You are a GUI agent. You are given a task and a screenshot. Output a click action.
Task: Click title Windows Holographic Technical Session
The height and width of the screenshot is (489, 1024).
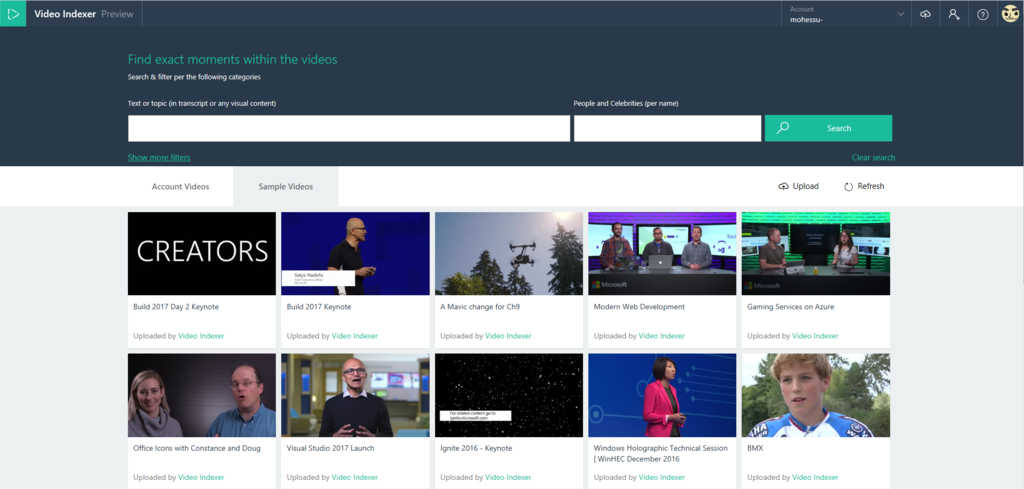click(660, 454)
